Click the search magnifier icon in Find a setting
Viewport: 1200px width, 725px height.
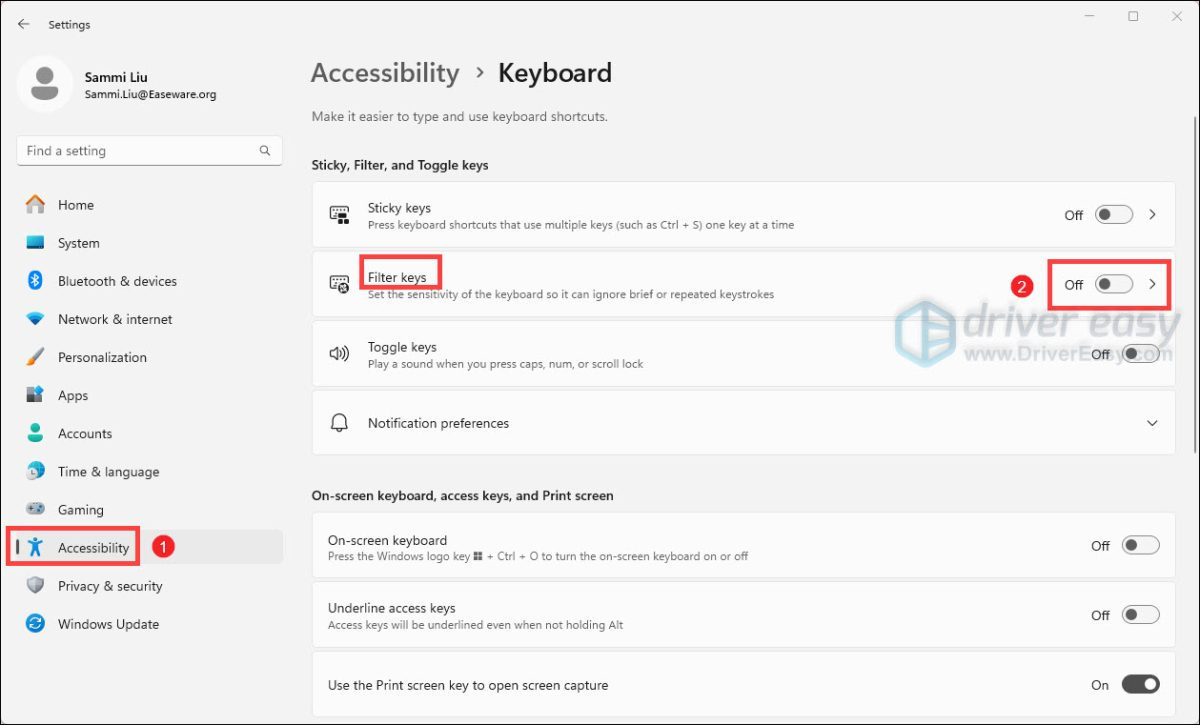tap(265, 151)
